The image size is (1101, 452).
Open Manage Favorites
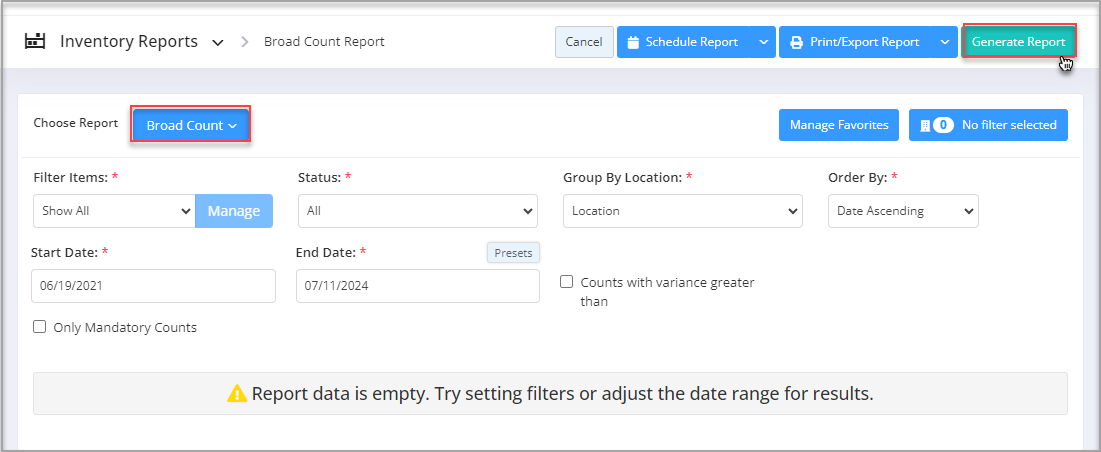838,125
